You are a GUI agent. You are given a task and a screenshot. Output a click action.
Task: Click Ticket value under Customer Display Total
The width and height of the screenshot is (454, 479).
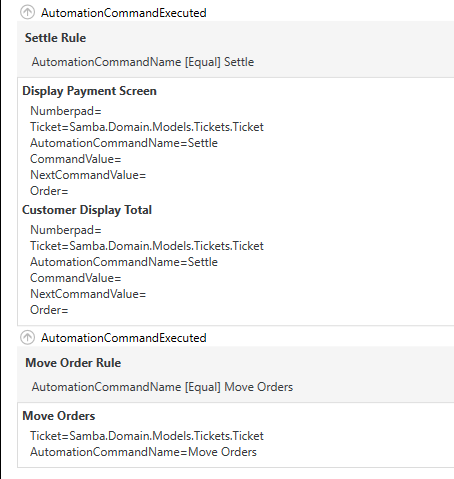coord(147,246)
